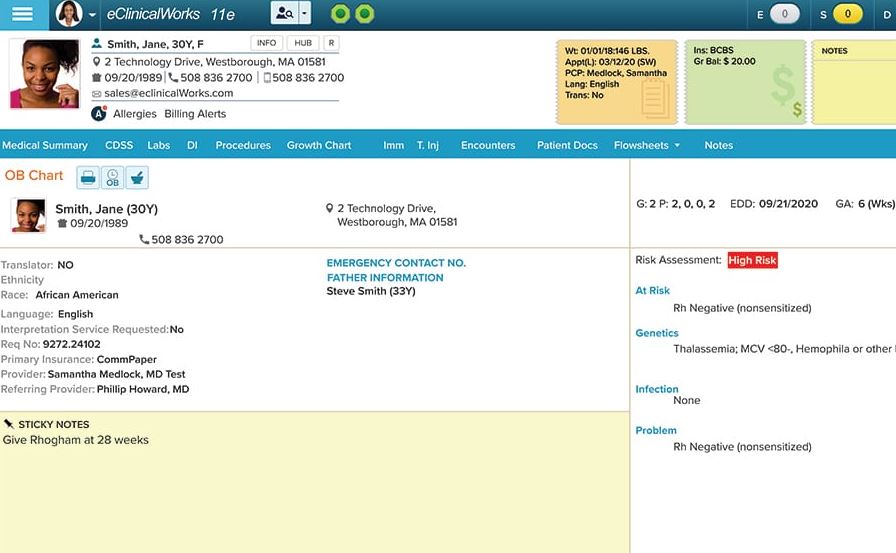Viewport: 896px width, 553px height.
Task: Click Primary Insurance 'CommPaper' value
Action: [x=127, y=359]
